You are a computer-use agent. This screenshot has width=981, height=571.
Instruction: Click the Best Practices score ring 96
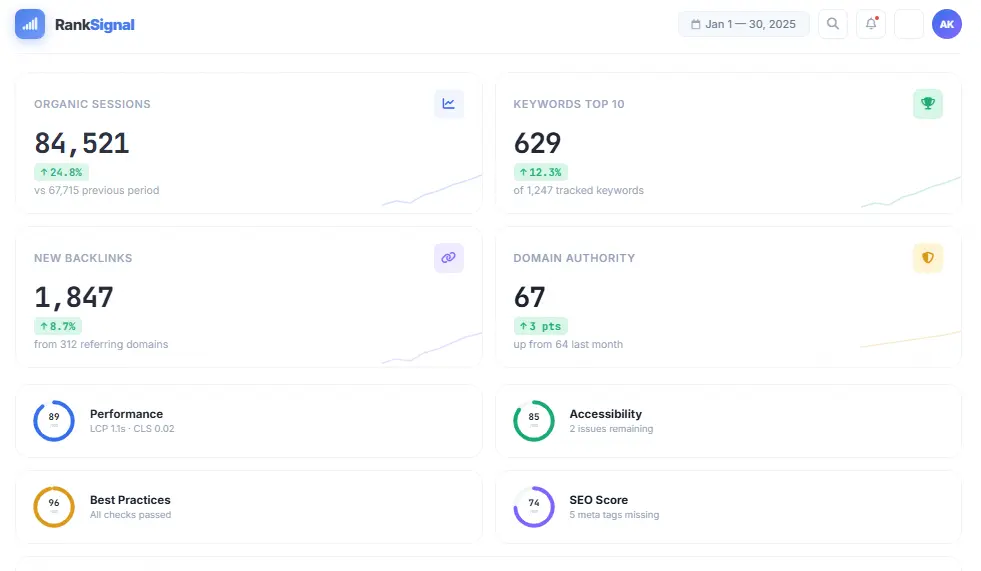[x=54, y=507]
